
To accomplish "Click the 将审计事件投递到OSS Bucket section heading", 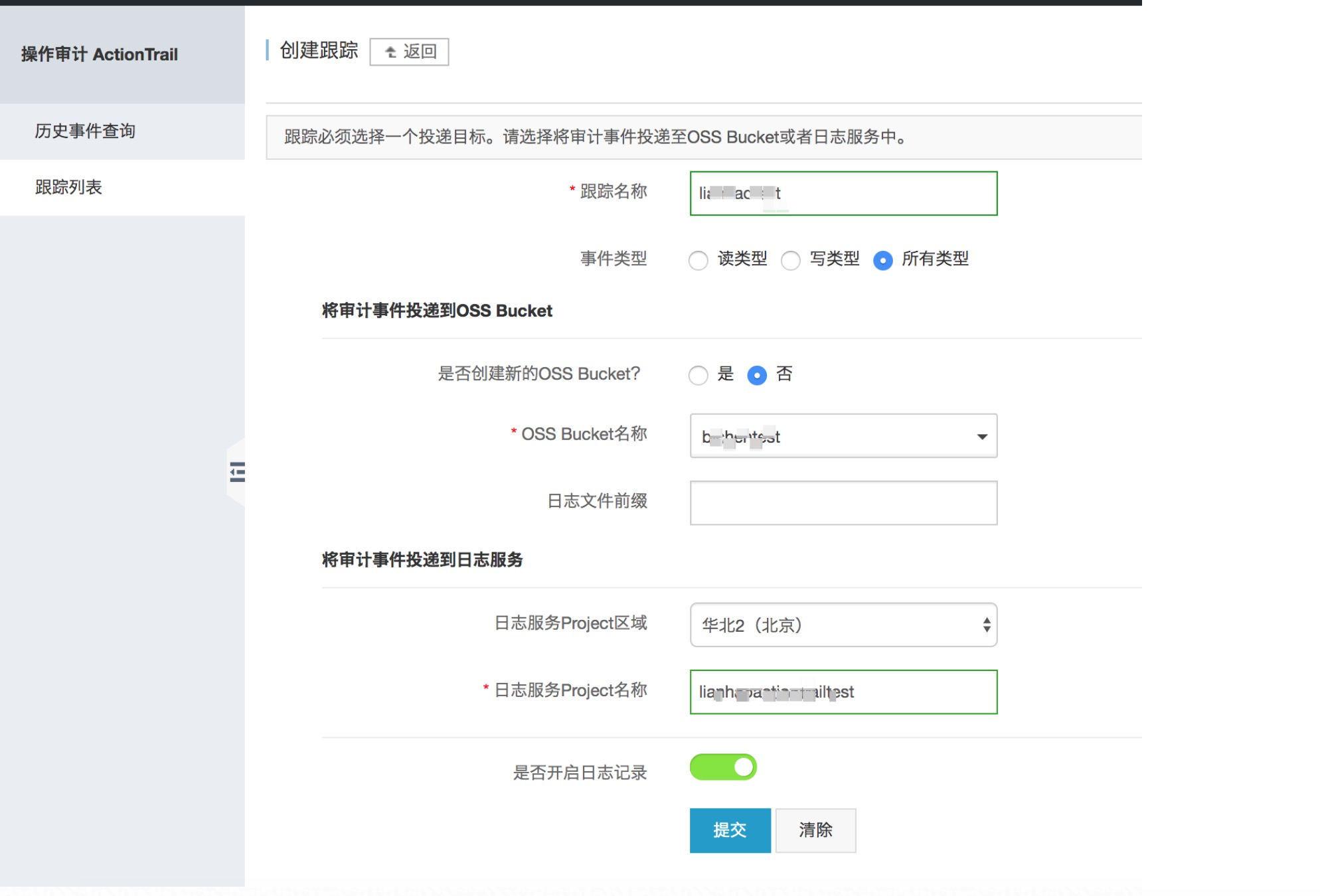I will click(x=437, y=311).
